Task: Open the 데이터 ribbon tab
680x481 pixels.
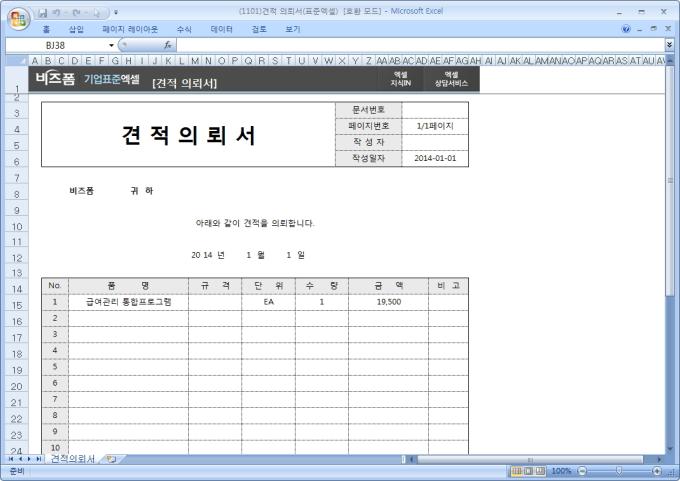Action: [222, 29]
